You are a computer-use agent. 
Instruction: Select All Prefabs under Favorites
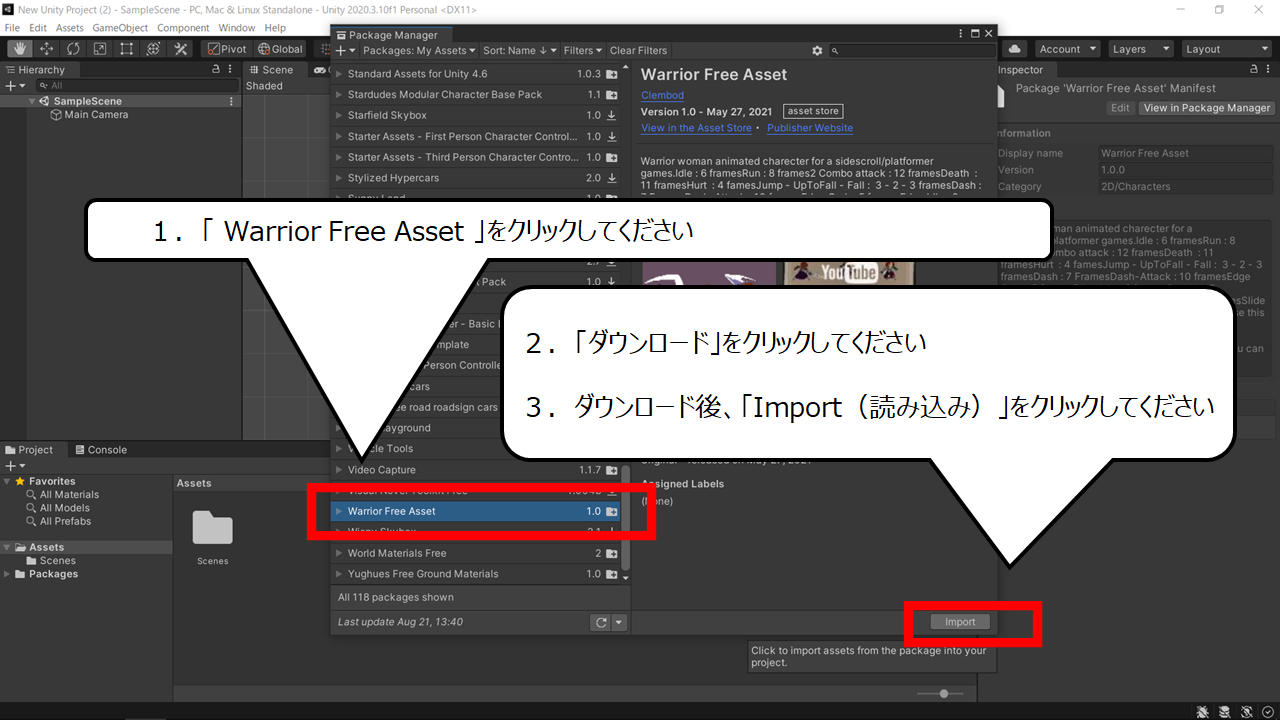pos(65,521)
